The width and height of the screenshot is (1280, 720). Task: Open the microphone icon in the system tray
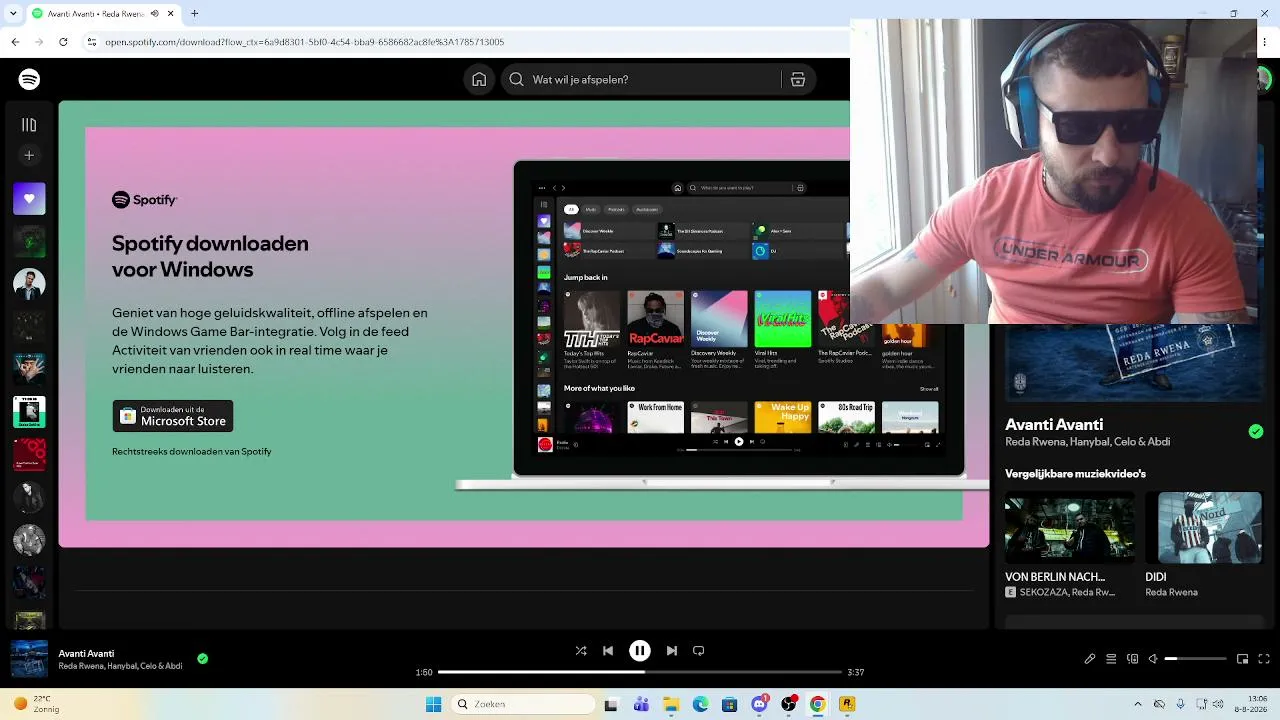click(x=1181, y=705)
